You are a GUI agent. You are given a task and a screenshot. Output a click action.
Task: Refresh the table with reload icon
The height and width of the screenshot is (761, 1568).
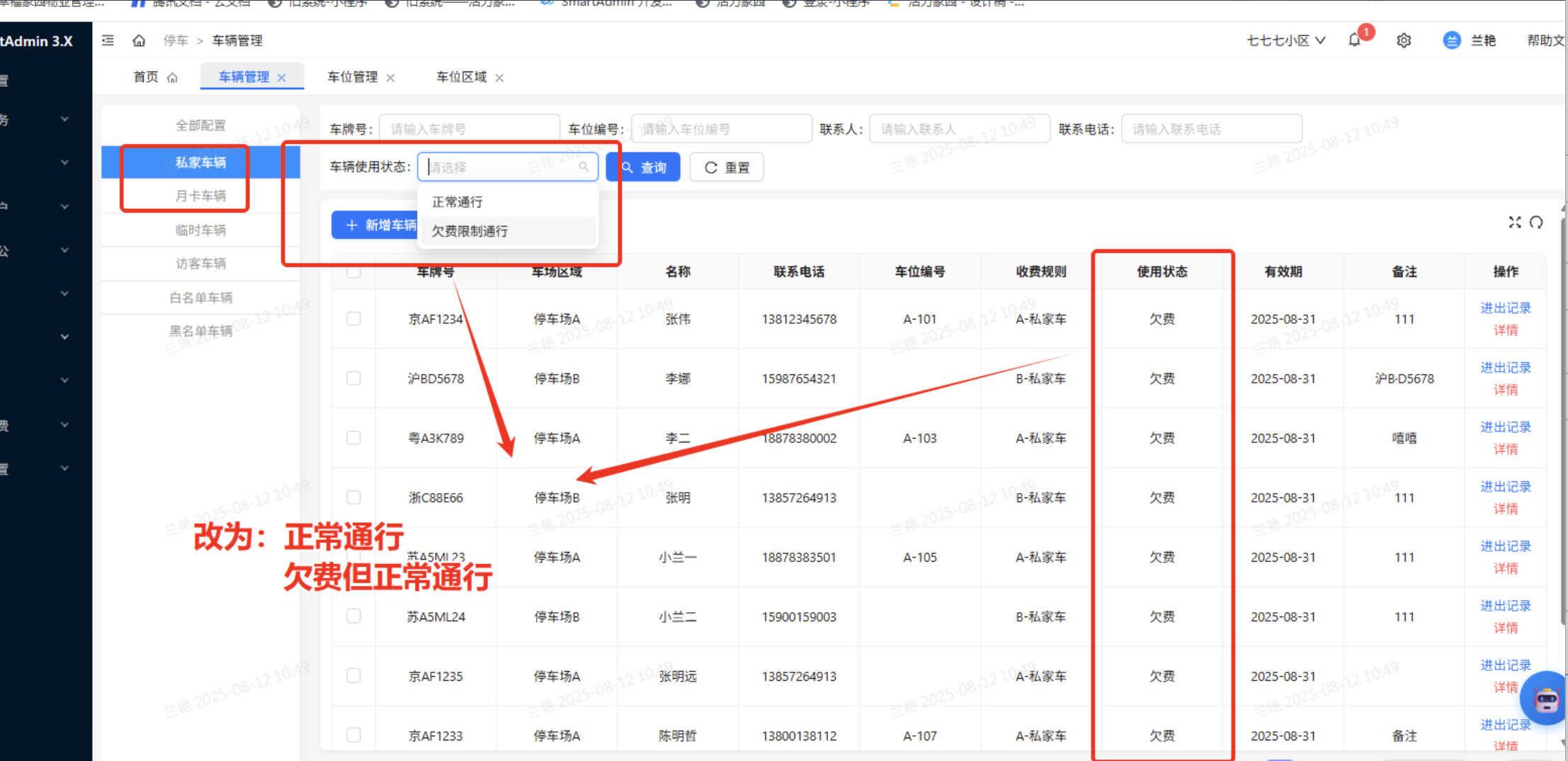point(1536,222)
